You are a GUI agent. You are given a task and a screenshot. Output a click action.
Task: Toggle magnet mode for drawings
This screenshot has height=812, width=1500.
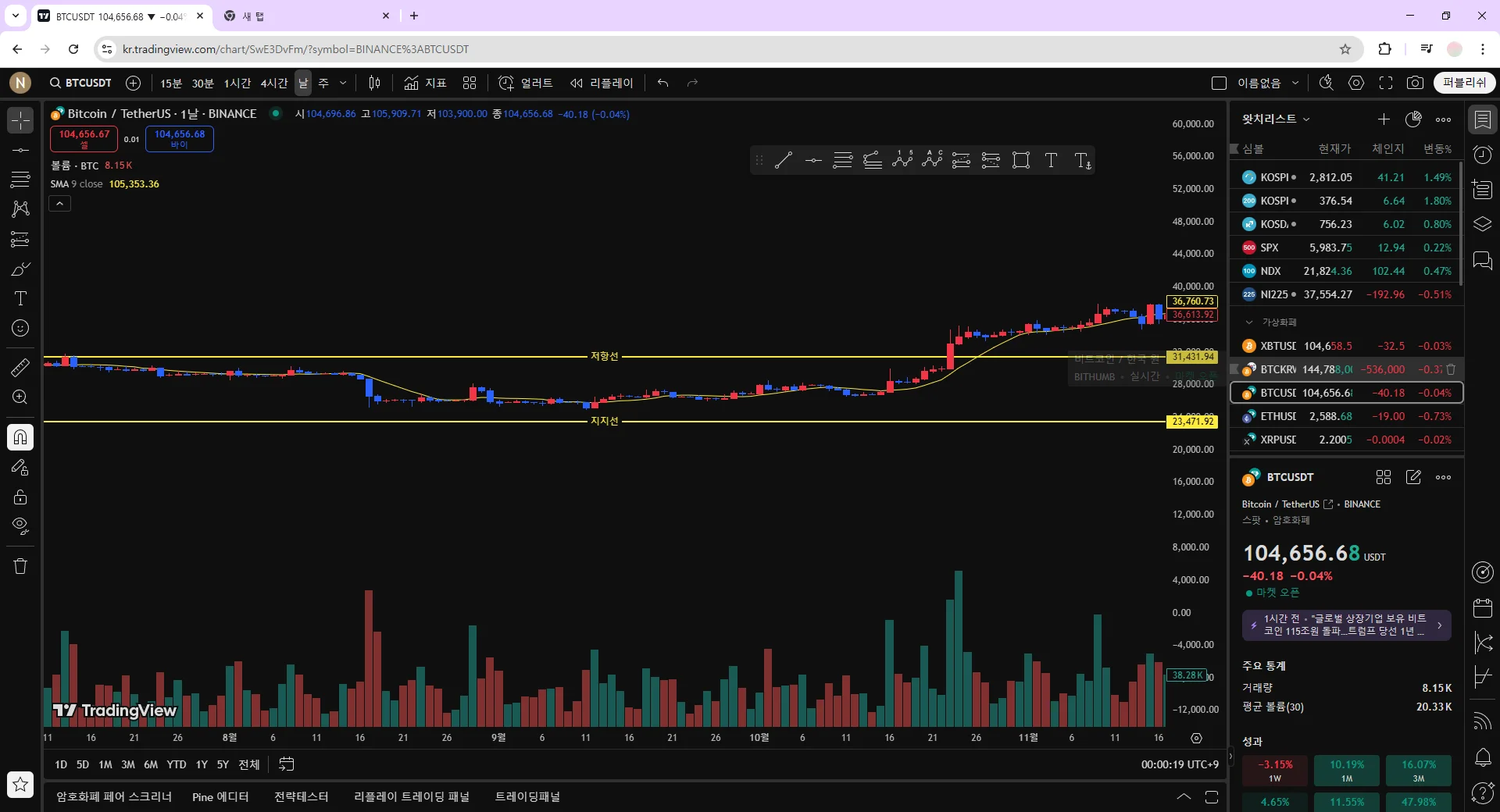click(x=20, y=437)
